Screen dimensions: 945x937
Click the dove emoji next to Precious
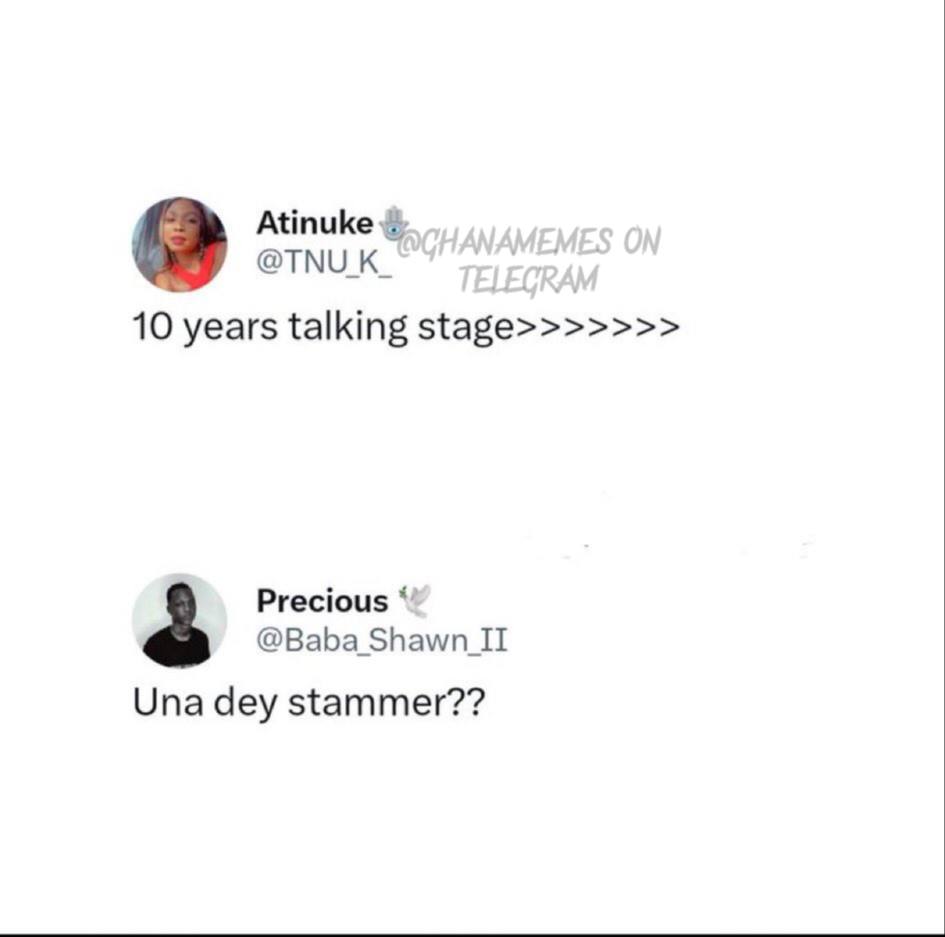point(414,600)
